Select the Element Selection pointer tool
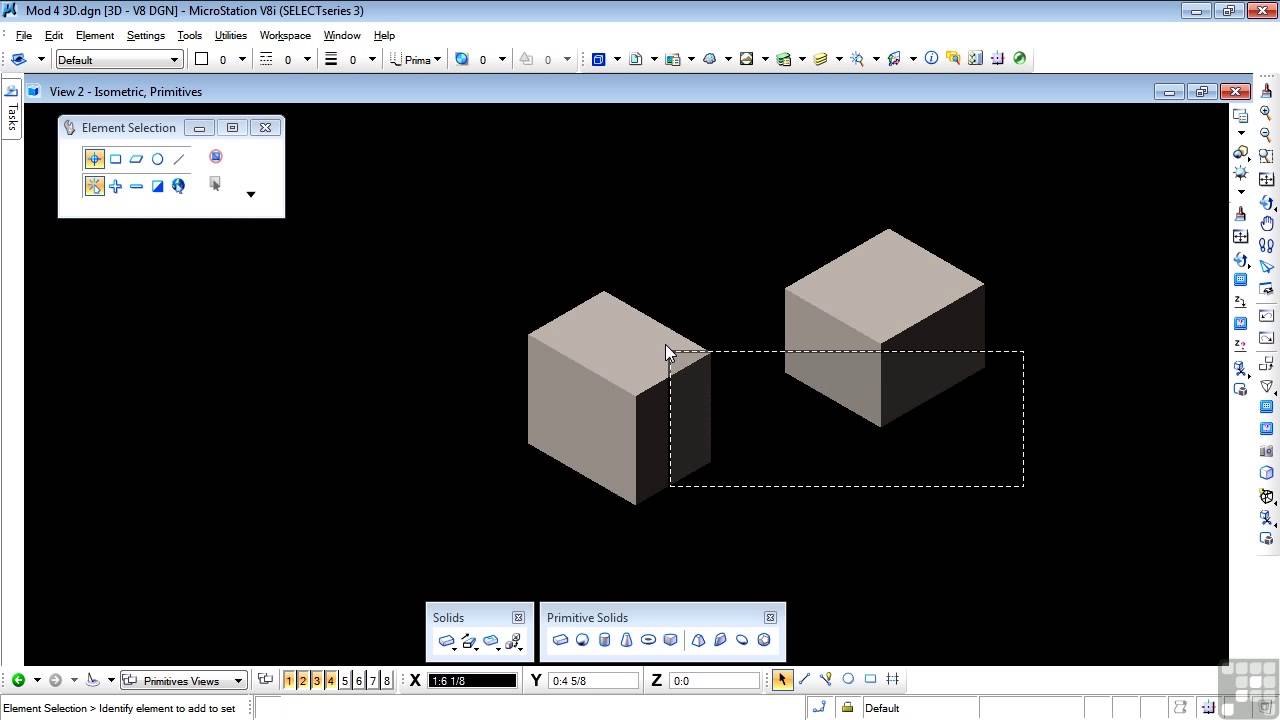1280x720 pixels. click(782, 679)
